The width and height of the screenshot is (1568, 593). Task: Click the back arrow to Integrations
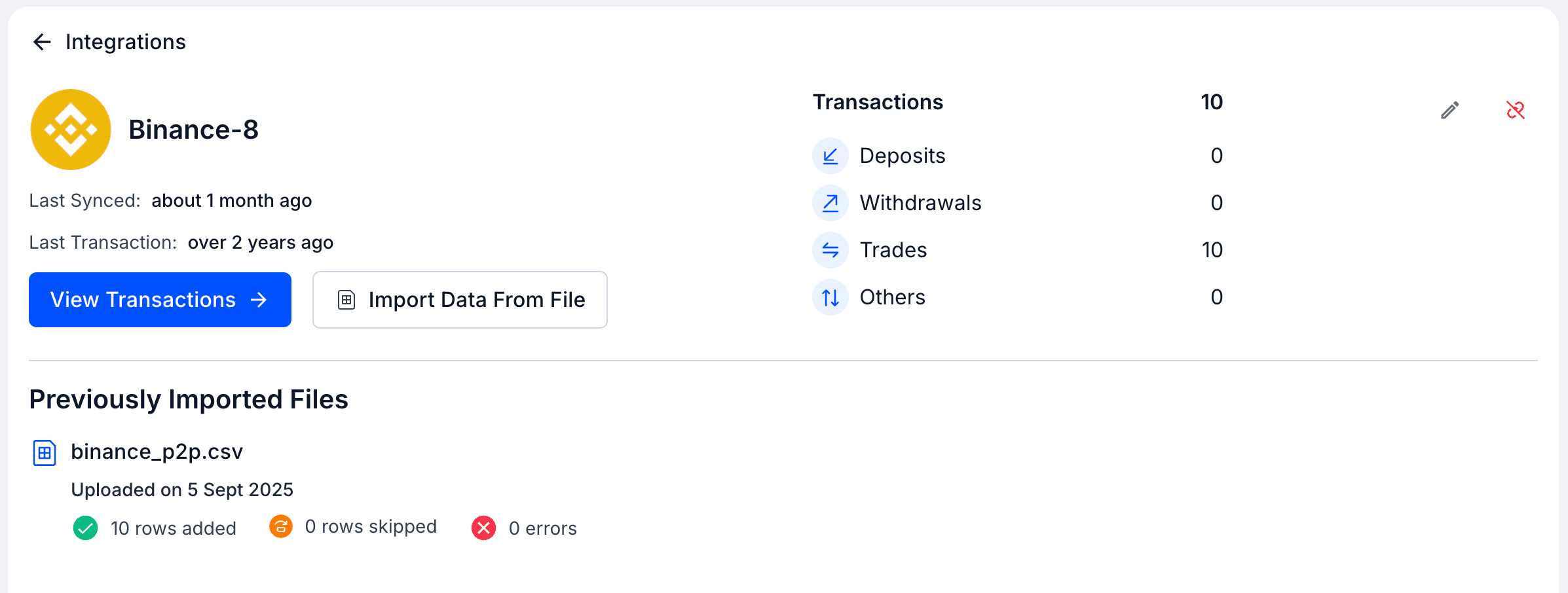click(42, 41)
